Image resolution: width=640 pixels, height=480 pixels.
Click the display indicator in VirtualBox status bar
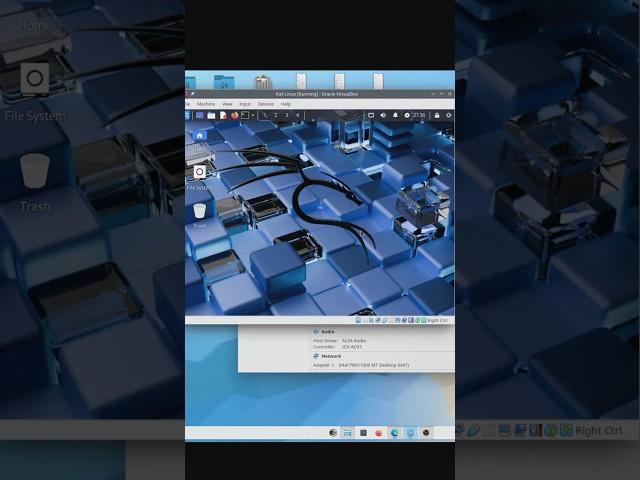[x=398, y=320]
